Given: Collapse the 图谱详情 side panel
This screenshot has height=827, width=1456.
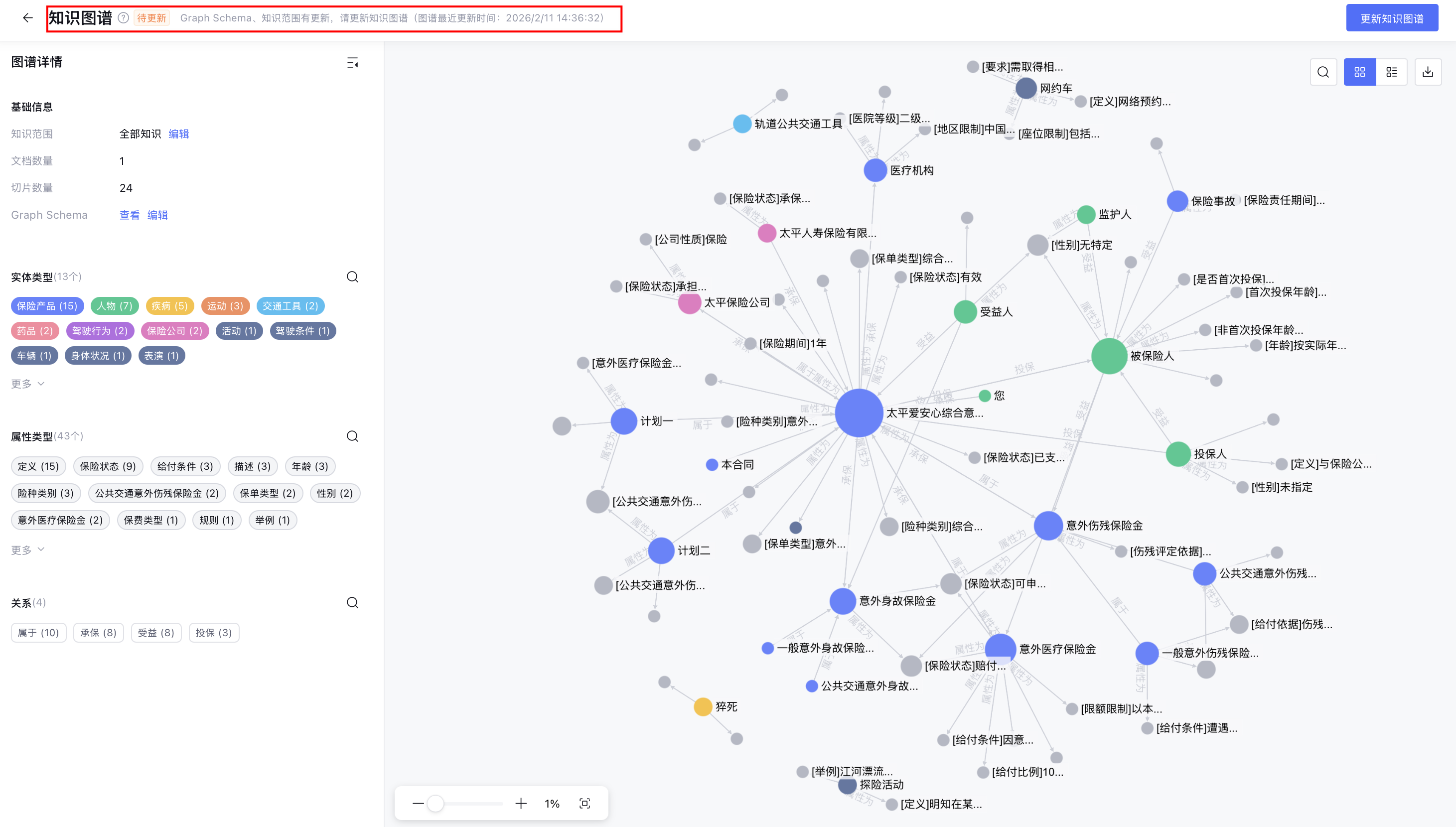Looking at the screenshot, I should tap(352, 62).
